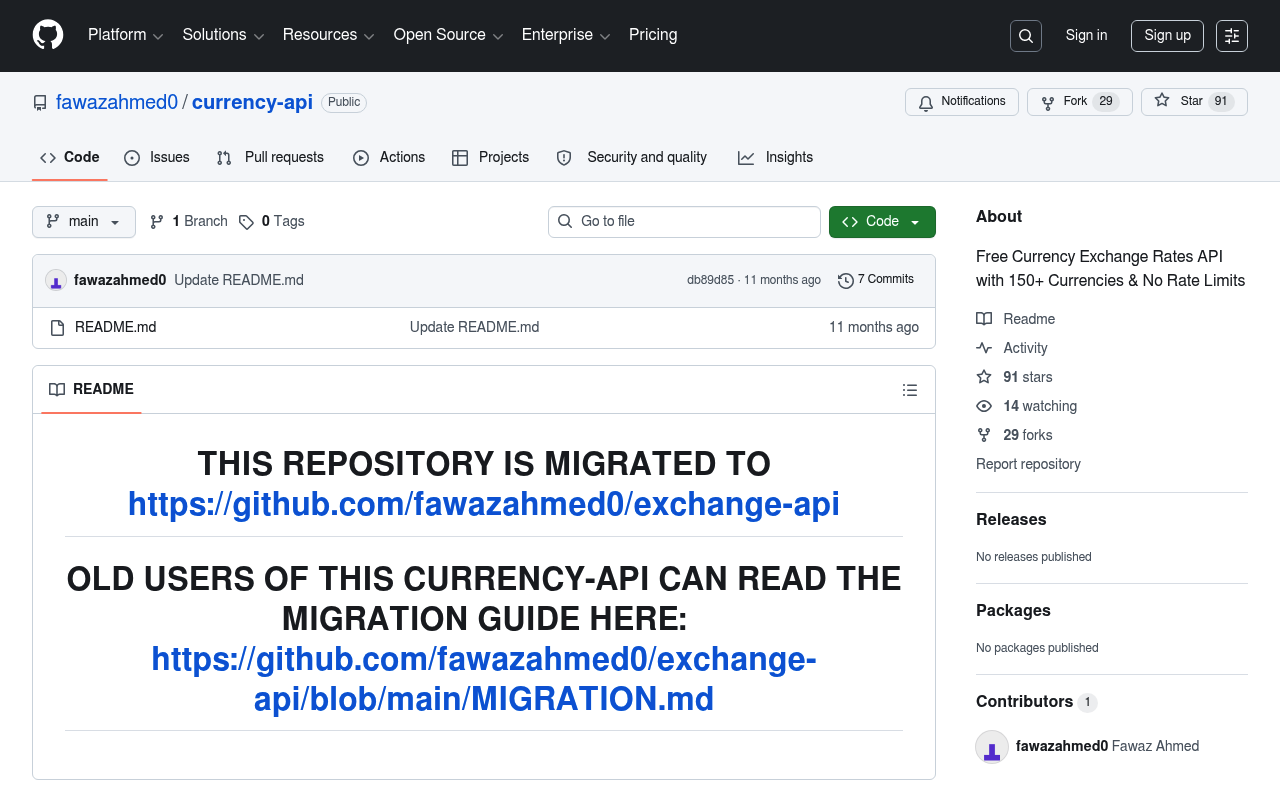Click the repository icon beside owner name
The width and height of the screenshot is (1280, 800).
[x=40, y=103]
